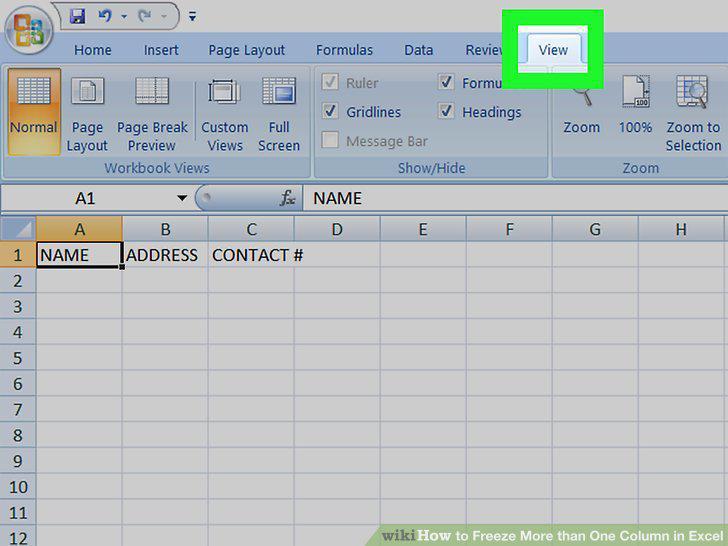This screenshot has height=546, width=728.
Task: Select row 11 header
Action: (x=18, y=513)
